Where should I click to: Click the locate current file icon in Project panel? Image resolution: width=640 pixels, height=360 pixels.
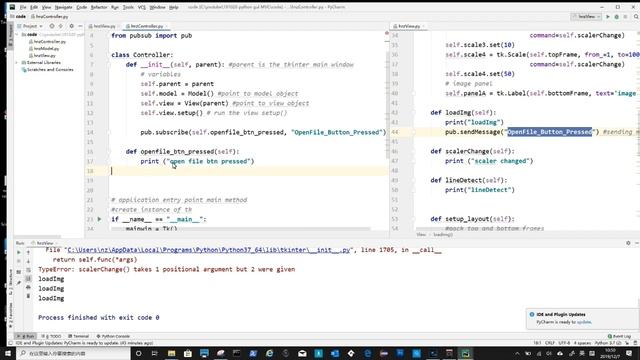52,26
